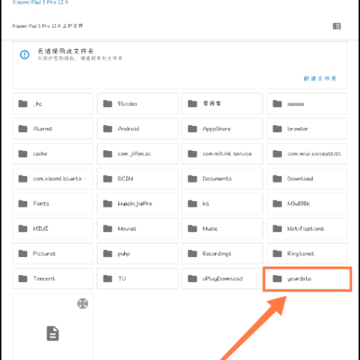The height and width of the screenshot is (360, 360).
Task: Open the HuashijiePro folder
Action: (138, 204)
